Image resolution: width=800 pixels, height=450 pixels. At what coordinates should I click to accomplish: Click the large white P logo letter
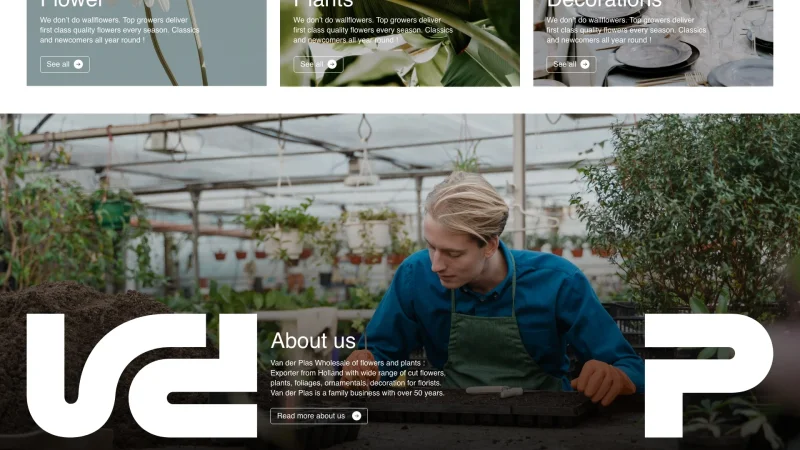[x=709, y=376]
